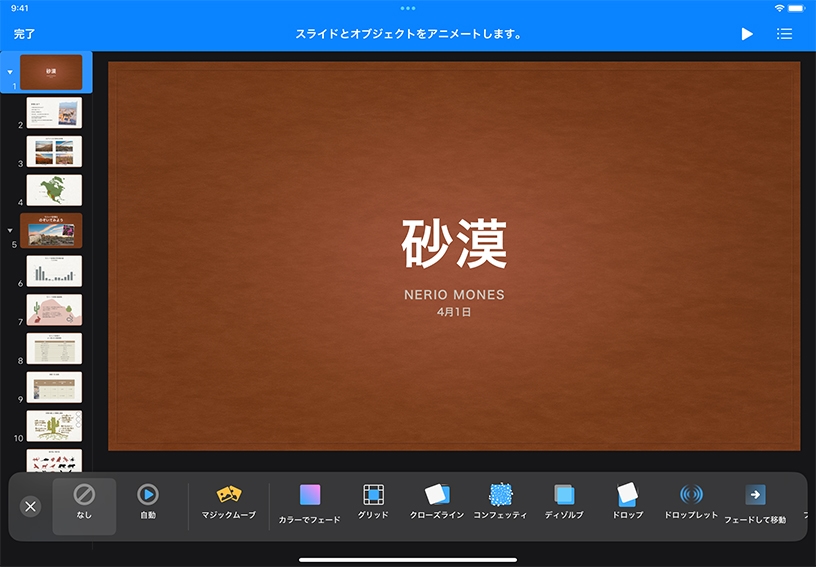The height and width of the screenshot is (567, 816).
Task: Select the コンフェッティ transition
Action: (x=500, y=504)
